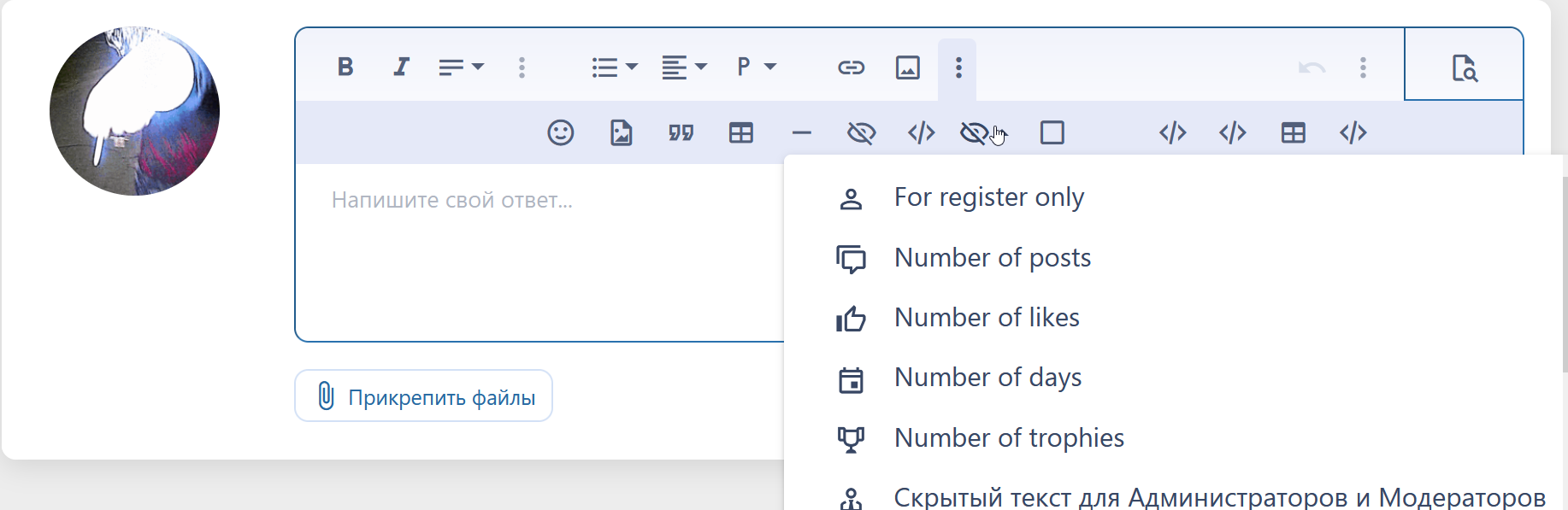This screenshot has width=1568, height=510.
Task: Toggle italic formatting
Action: tap(401, 67)
